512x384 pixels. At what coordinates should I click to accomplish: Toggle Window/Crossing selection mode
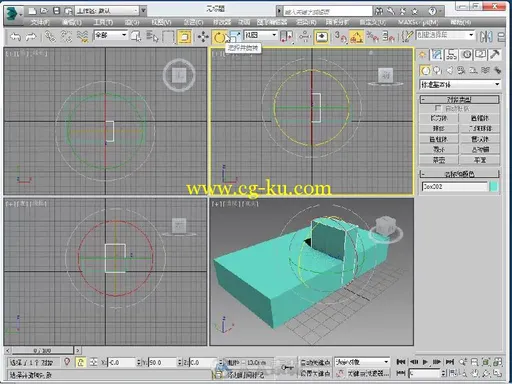coord(184,36)
